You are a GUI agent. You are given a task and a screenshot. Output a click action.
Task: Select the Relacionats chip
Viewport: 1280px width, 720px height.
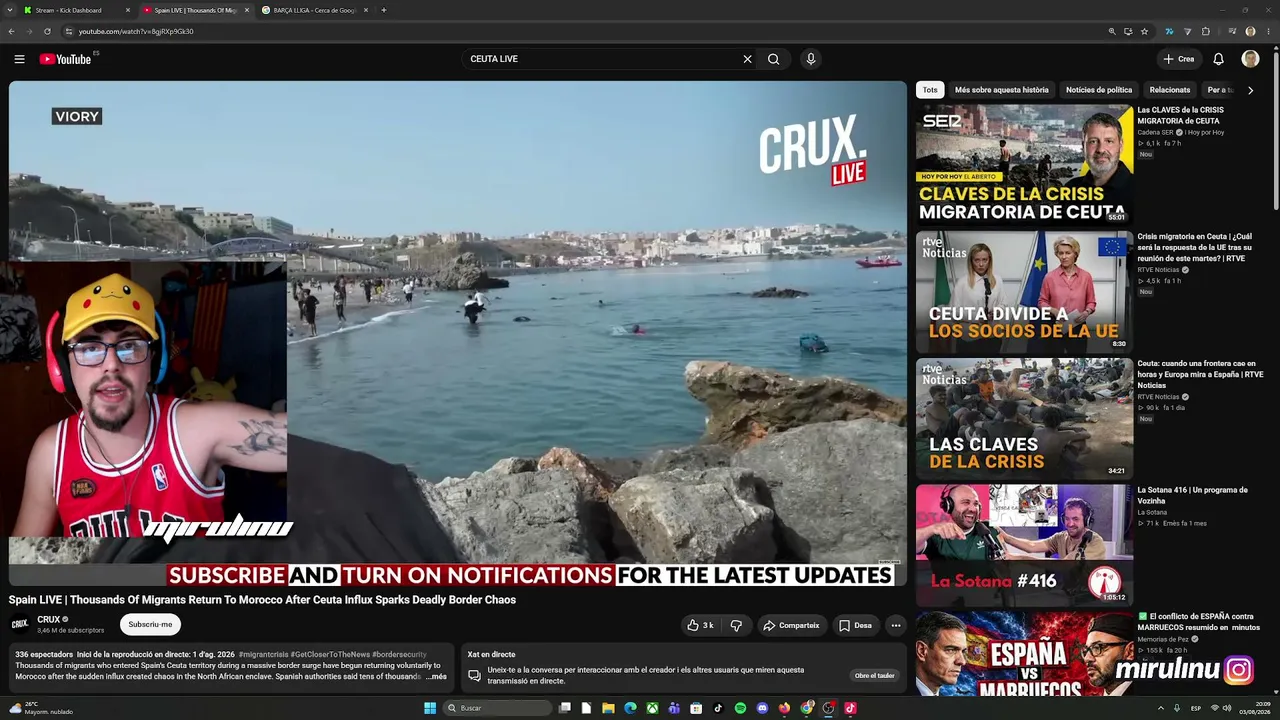(x=1170, y=90)
